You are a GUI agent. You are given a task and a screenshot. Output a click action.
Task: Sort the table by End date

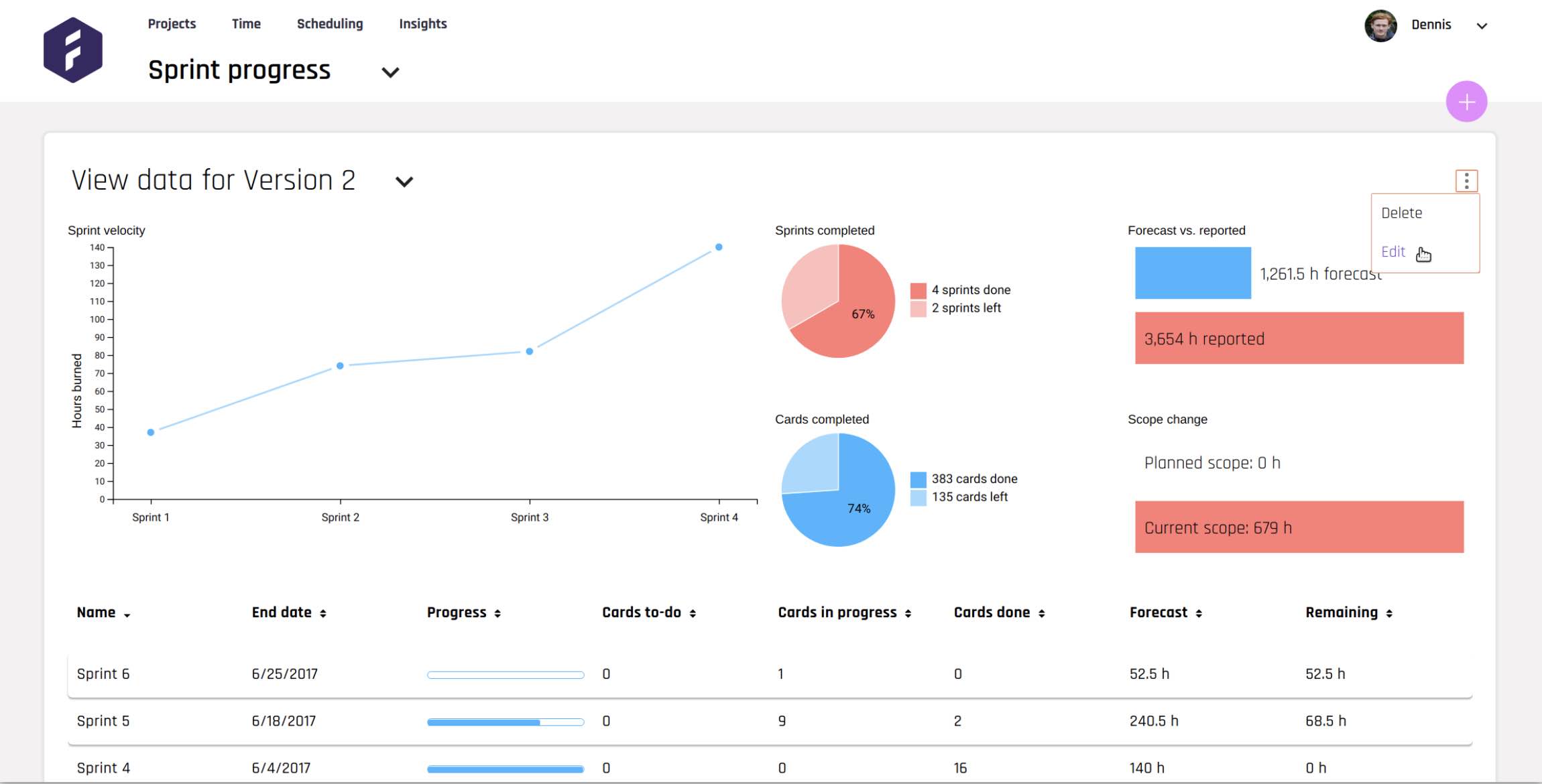coord(289,612)
